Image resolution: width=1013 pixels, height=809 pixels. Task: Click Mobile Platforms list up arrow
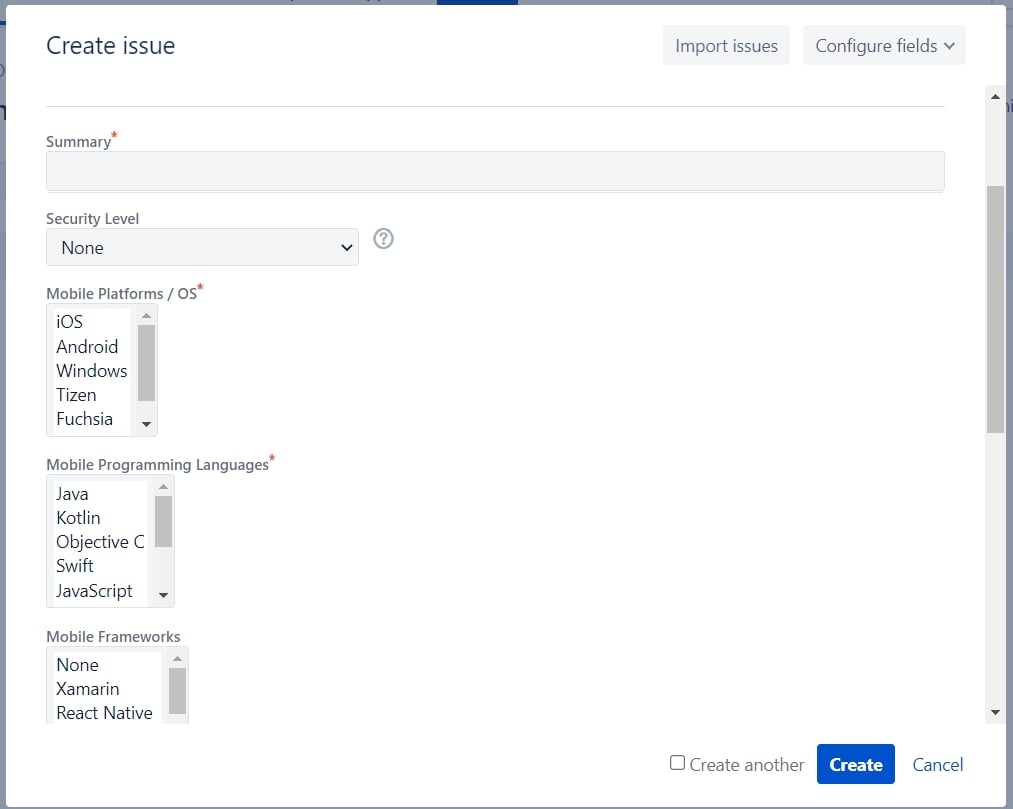coord(147,316)
